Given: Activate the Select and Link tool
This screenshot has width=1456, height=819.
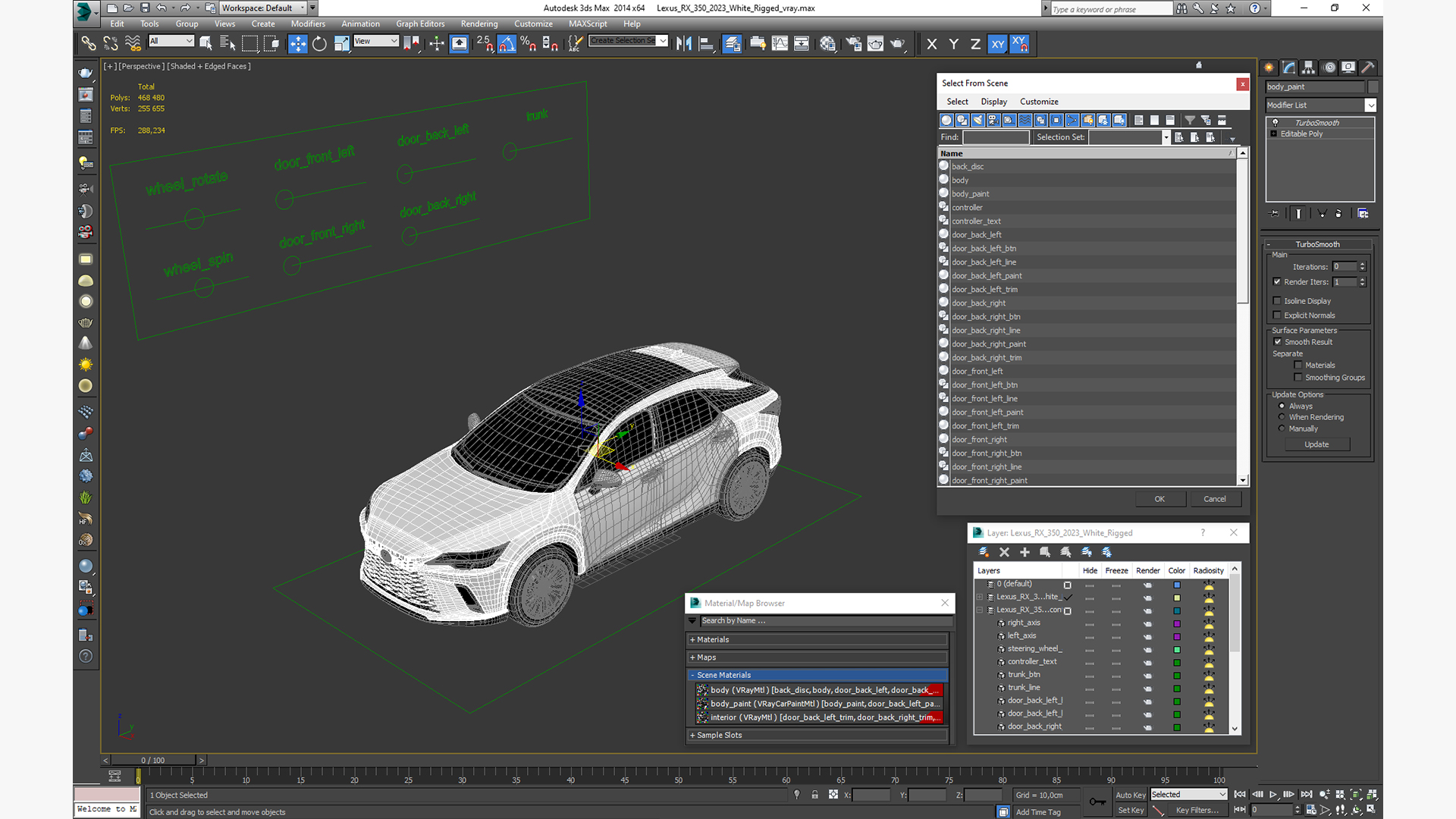Looking at the screenshot, I should [89, 44].
